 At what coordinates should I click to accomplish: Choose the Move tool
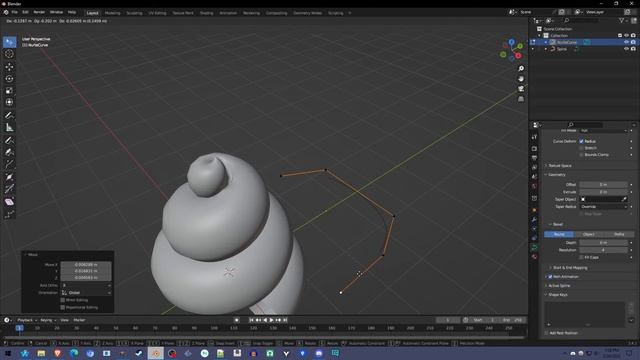point(9,67)
